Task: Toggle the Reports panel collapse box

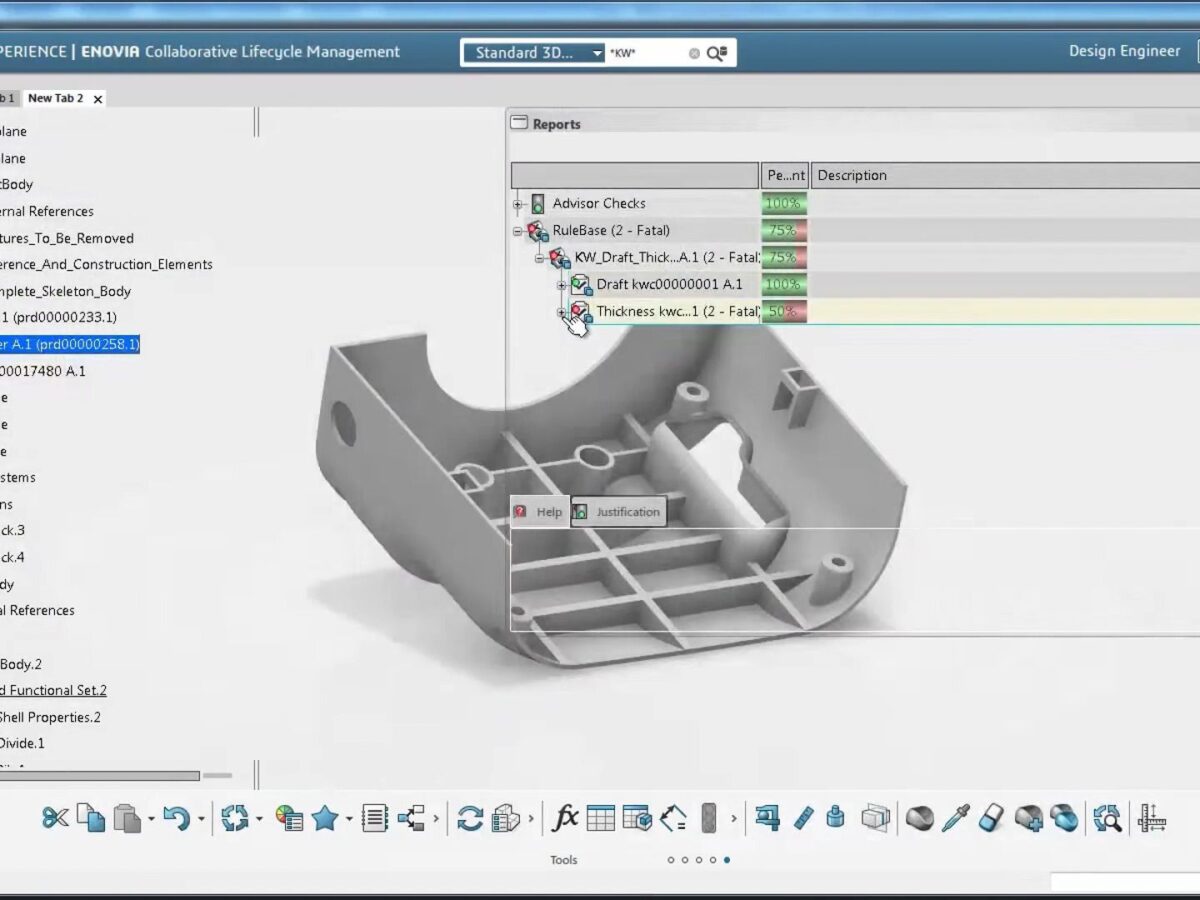Action: click(519, 123)
